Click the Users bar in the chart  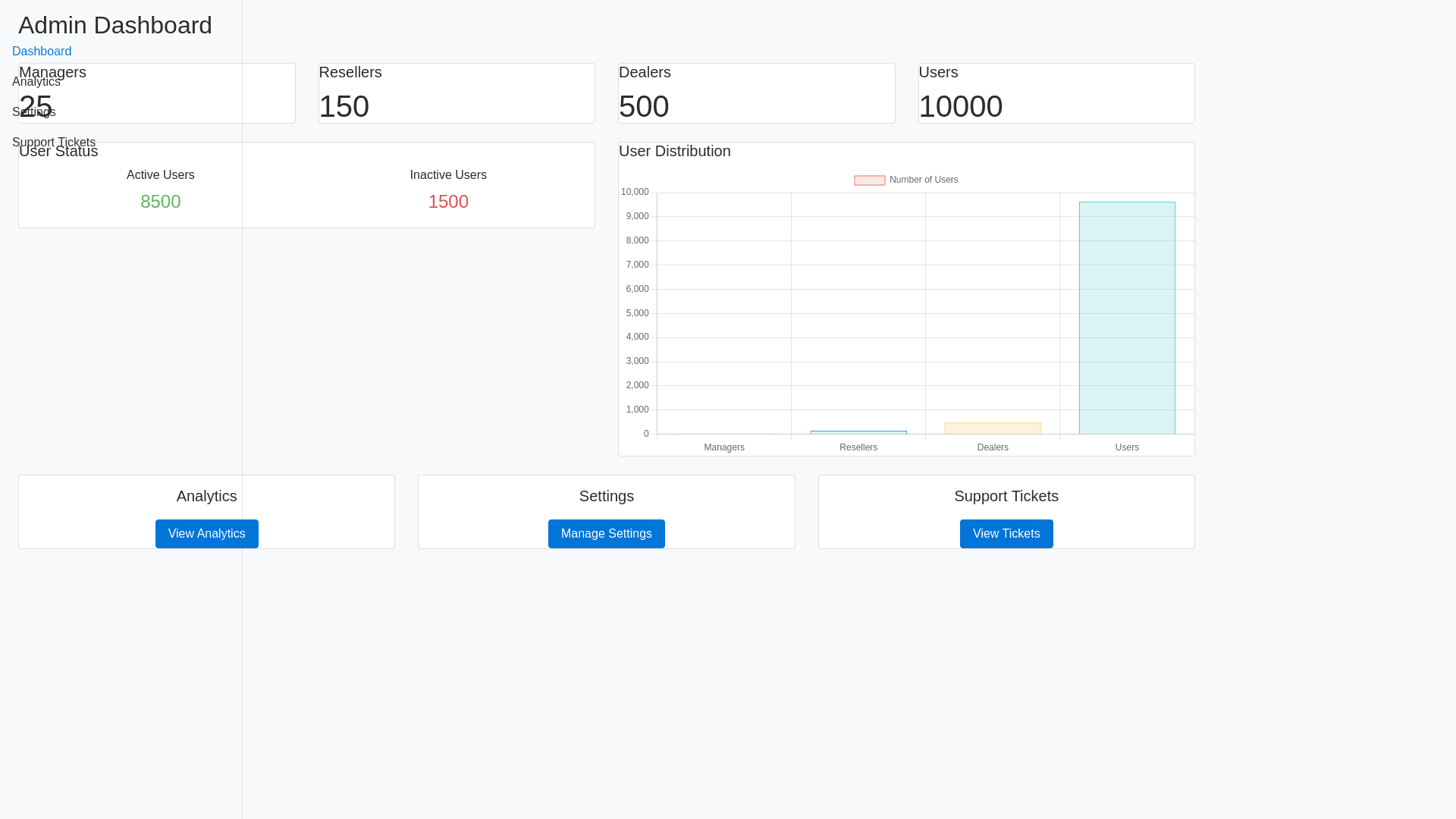[x=1126, y=318]
